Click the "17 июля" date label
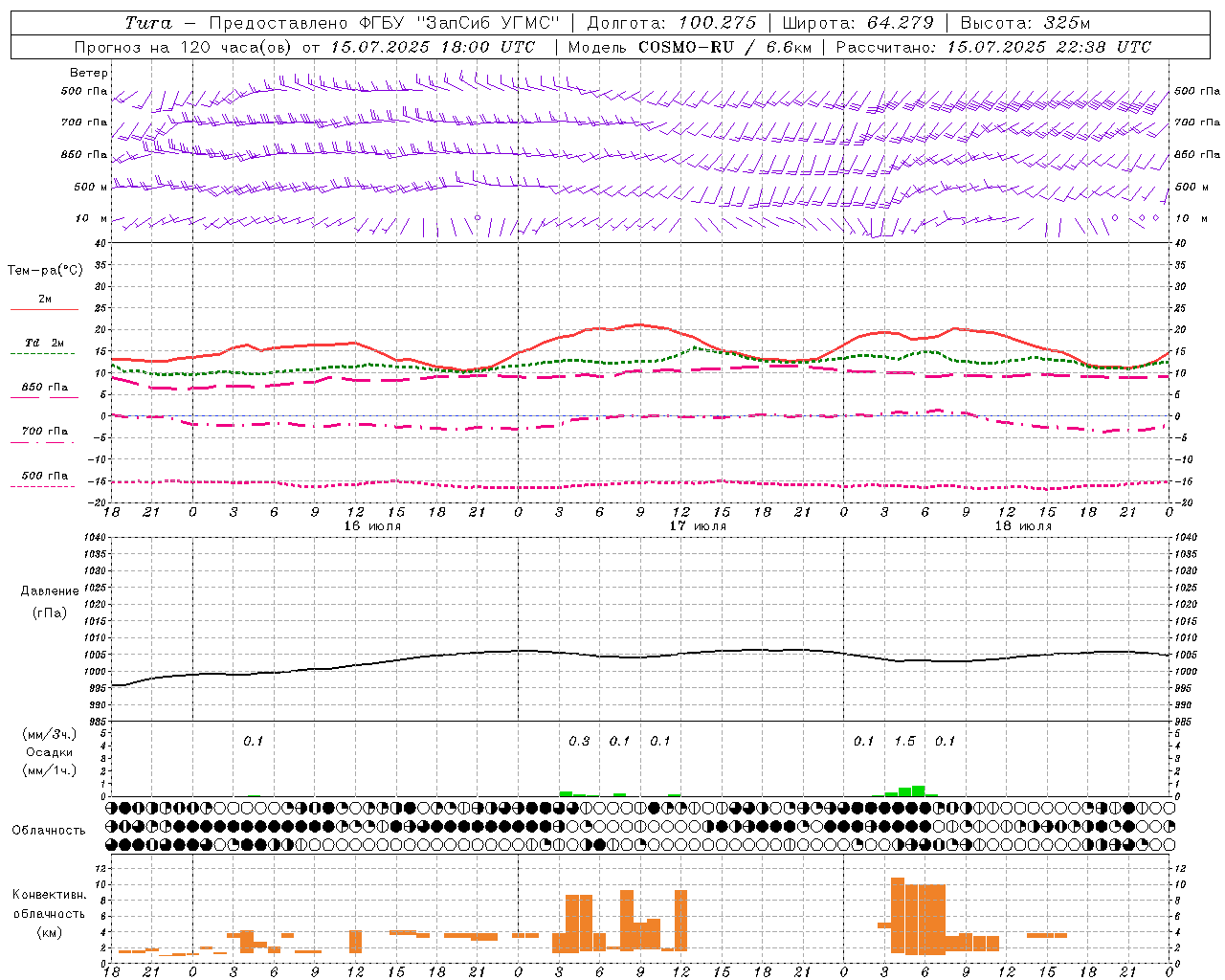Image resolution: width=1225 pixels, height=980 pixels. (x=698, y=526)
